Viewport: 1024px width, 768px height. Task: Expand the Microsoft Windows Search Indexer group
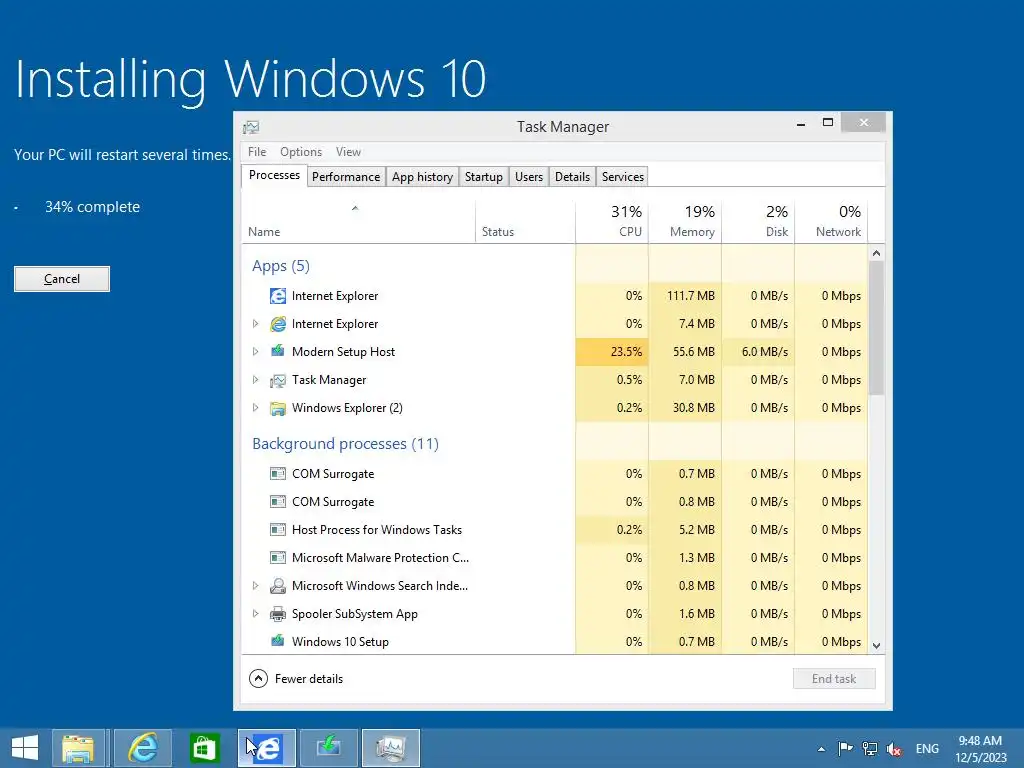click(x=255, y=586)
